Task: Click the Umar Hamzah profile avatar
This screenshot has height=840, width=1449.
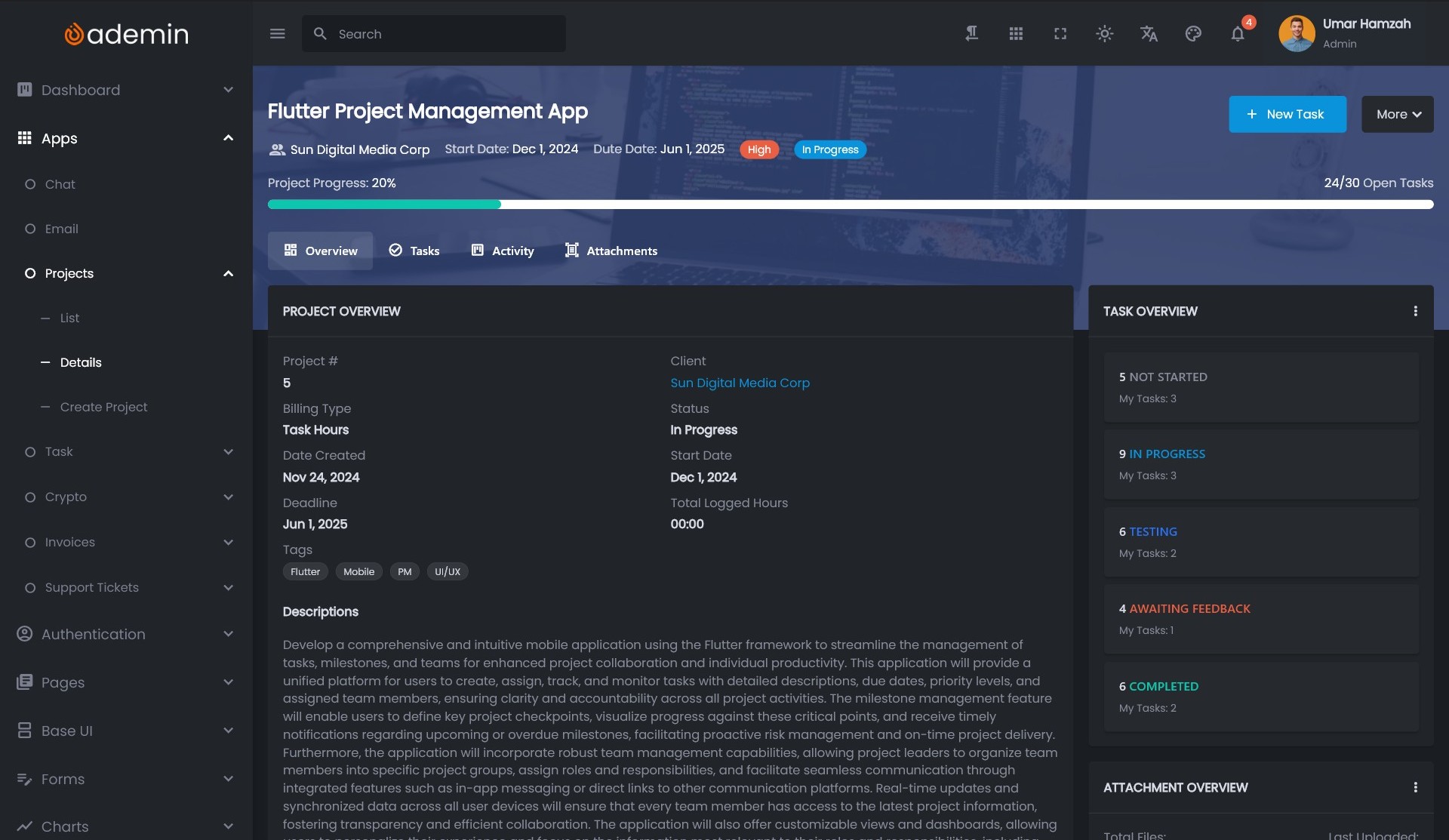Action: pos(1297,34)
